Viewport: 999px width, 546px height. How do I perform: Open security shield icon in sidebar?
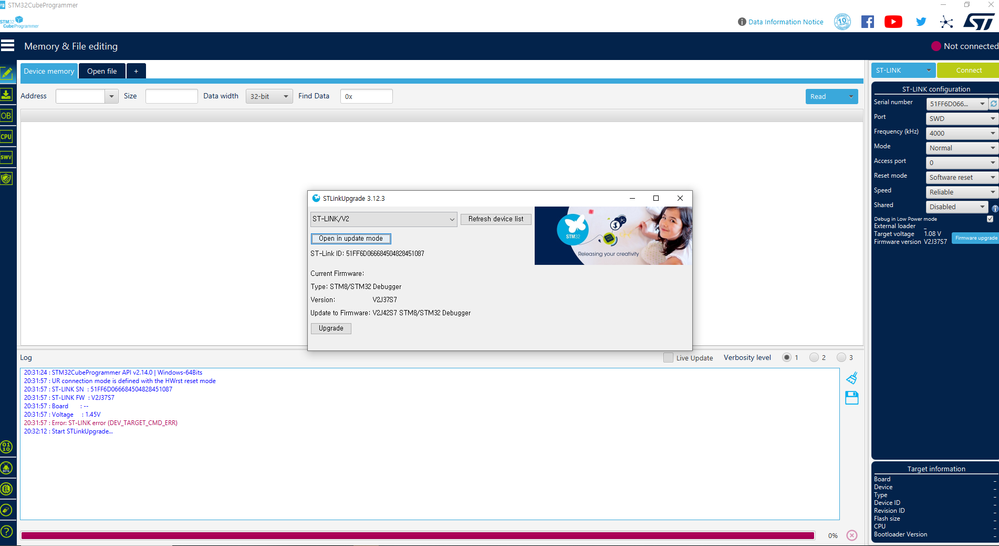(6, 178)
